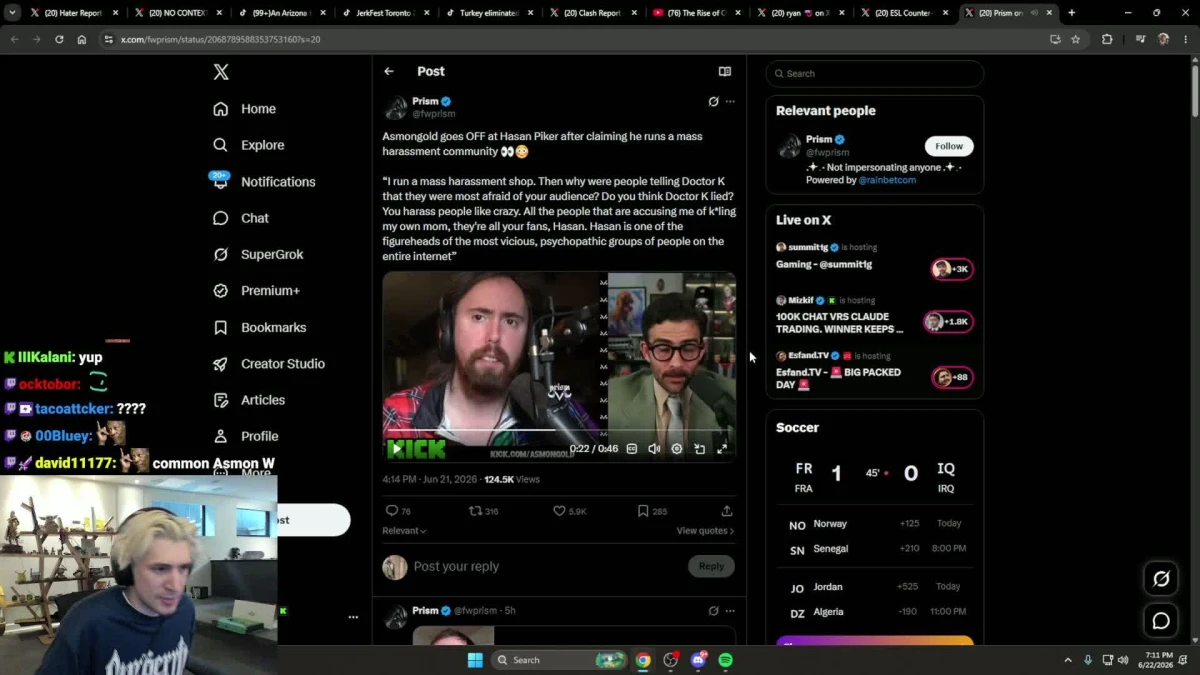Open Profile in the sidebar
Screen dimensions: 1200x675
click(x=245, y=436)
